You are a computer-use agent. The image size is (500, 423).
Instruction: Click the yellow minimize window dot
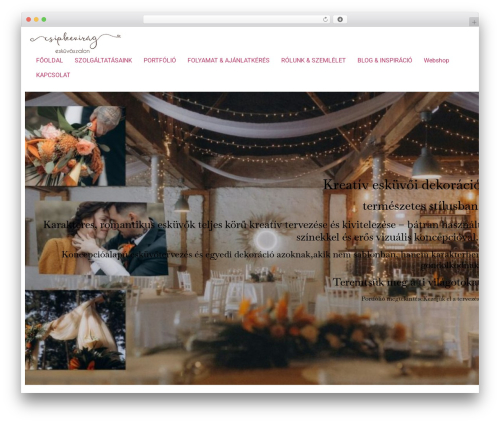point(36,20)
